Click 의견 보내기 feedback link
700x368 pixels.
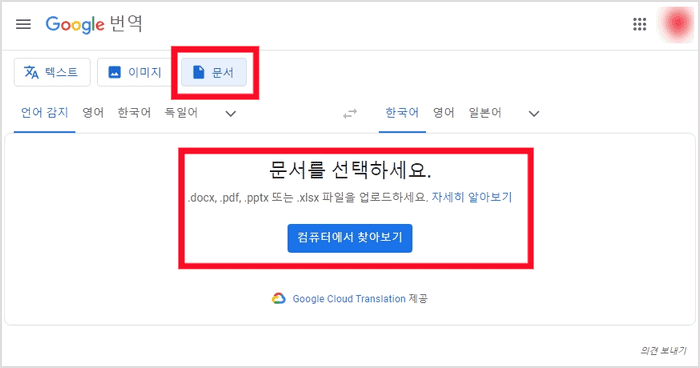pyautogui.click(x=663, y=351)
